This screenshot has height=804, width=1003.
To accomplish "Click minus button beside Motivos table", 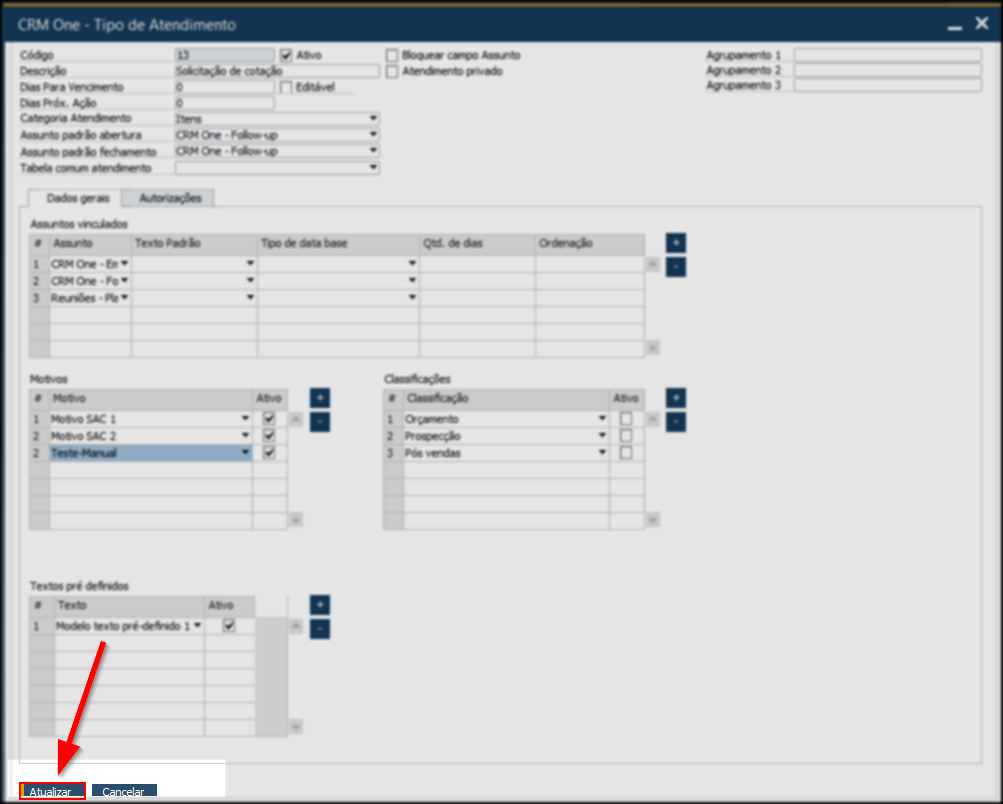I will [319, 422].
